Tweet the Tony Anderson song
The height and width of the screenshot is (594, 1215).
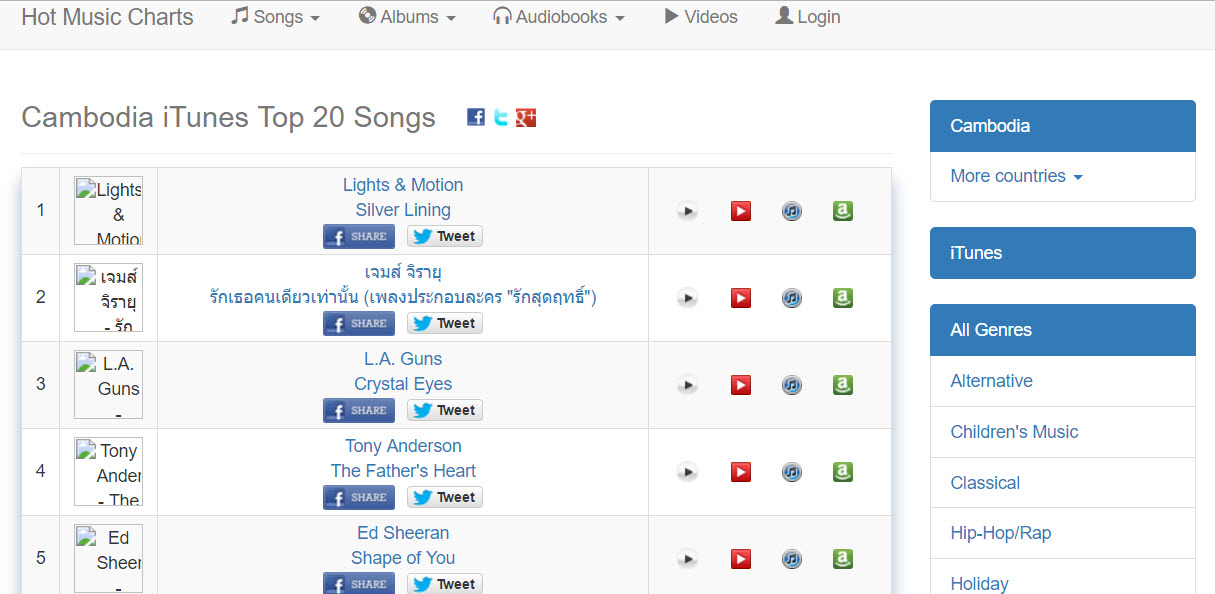click(x=445, y=497)
